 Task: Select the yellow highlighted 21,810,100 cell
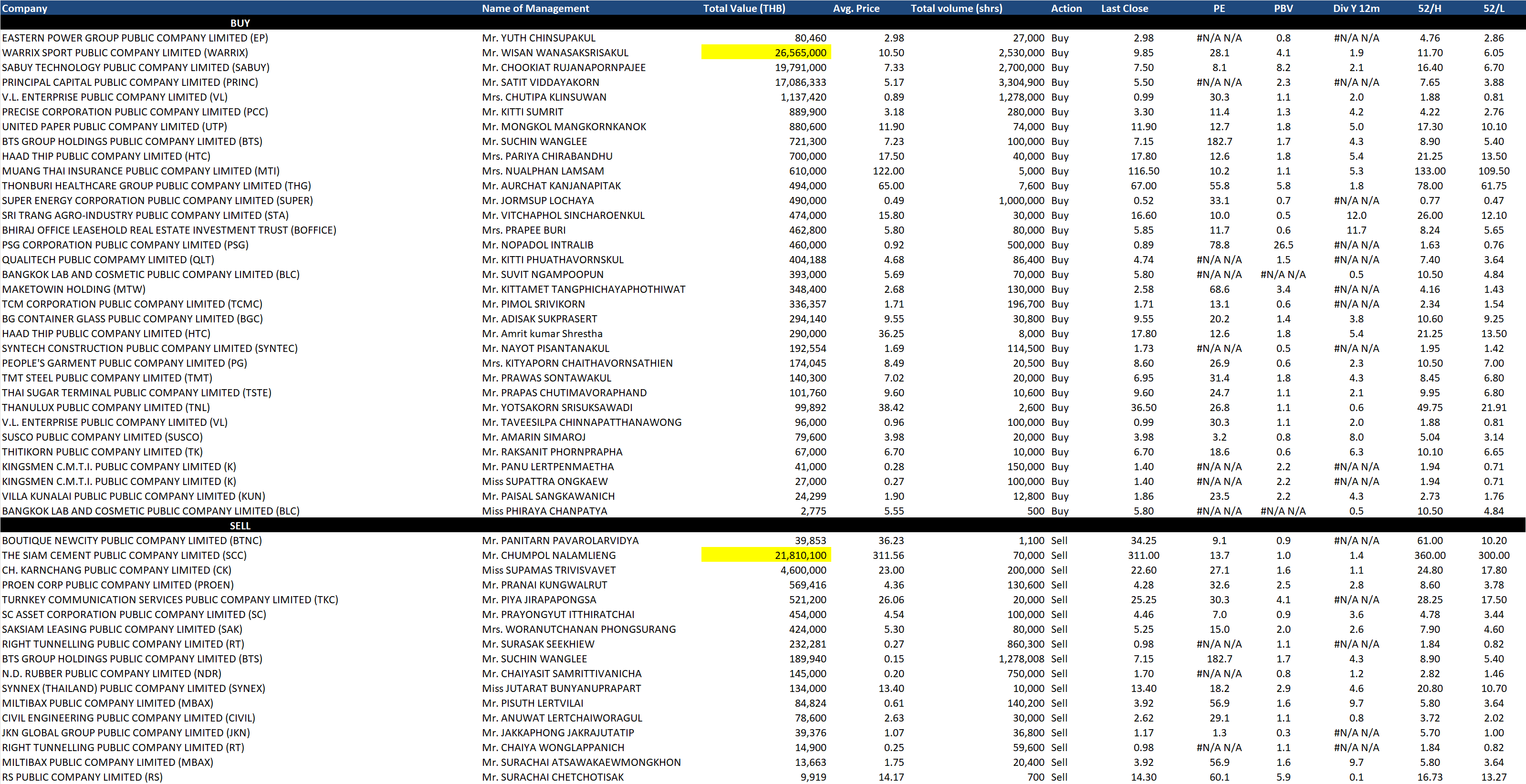point(766,556)
